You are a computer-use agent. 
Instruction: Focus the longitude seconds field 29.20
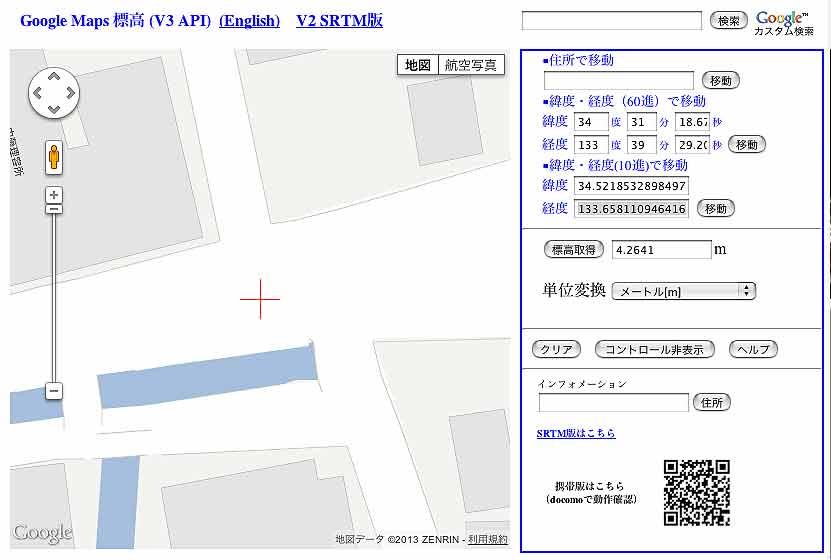(x=692, y=145)
